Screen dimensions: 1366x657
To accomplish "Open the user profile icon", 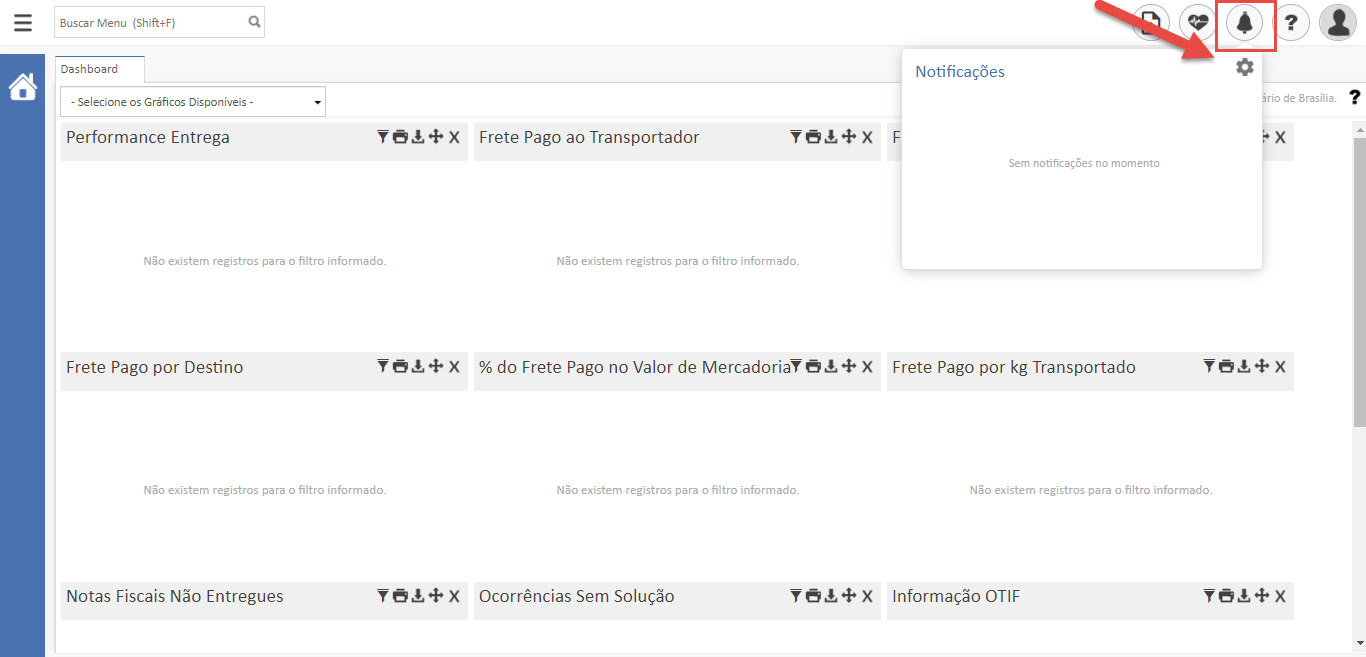I will pos(1337,22).
